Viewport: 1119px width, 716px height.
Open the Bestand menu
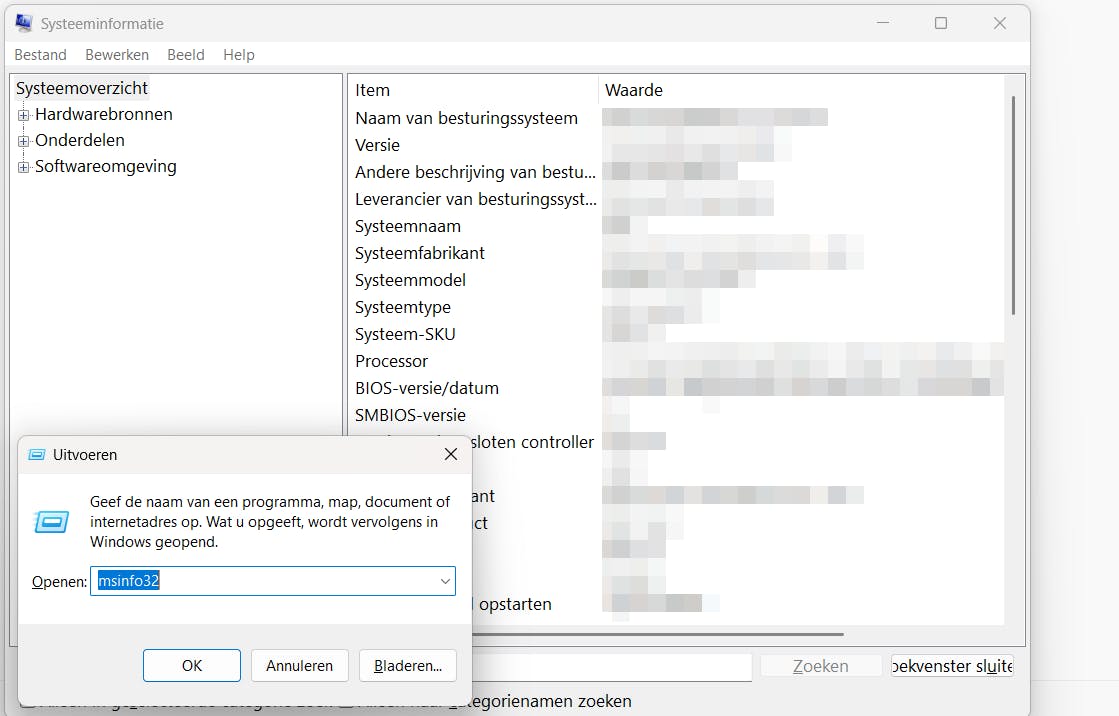(x=39, y=54)
